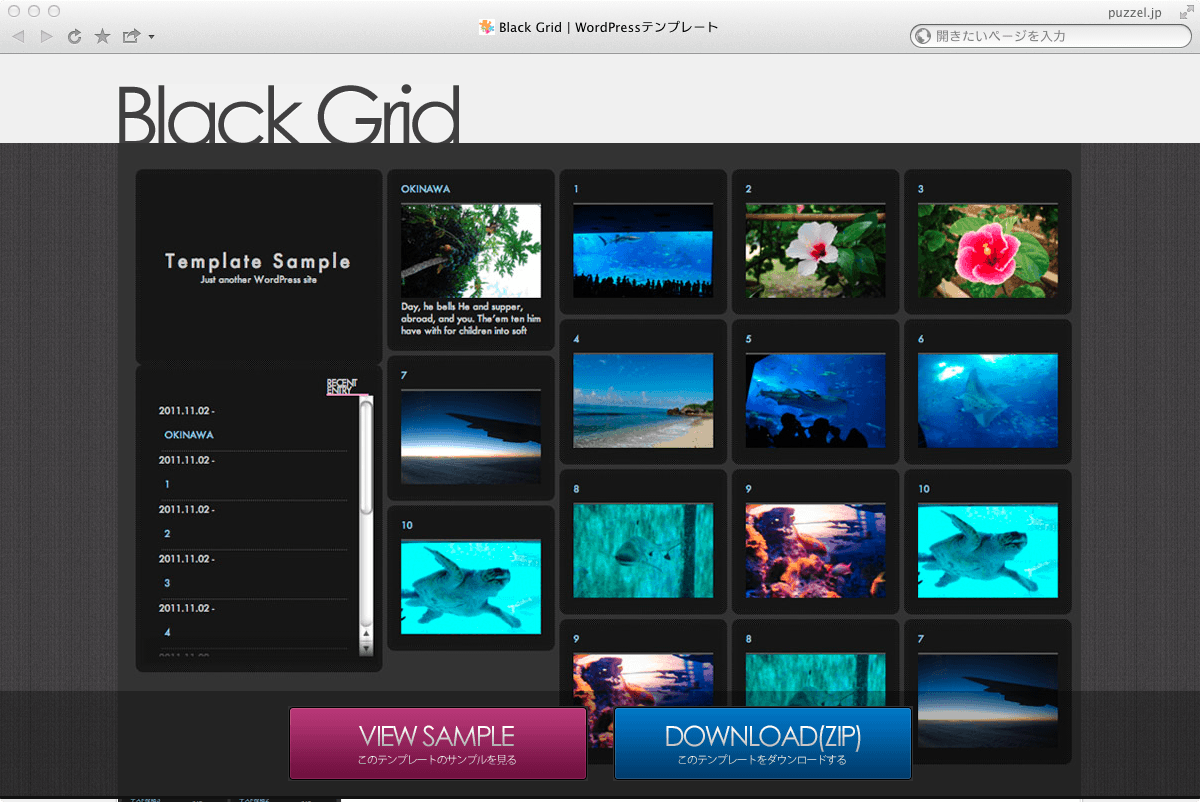Click the browser forward arrow
Screen dimensions: 1200x802
[46, 37]
